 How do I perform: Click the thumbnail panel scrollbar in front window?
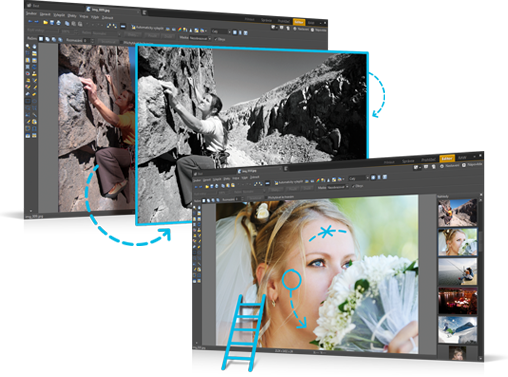(x=481, y=240)
